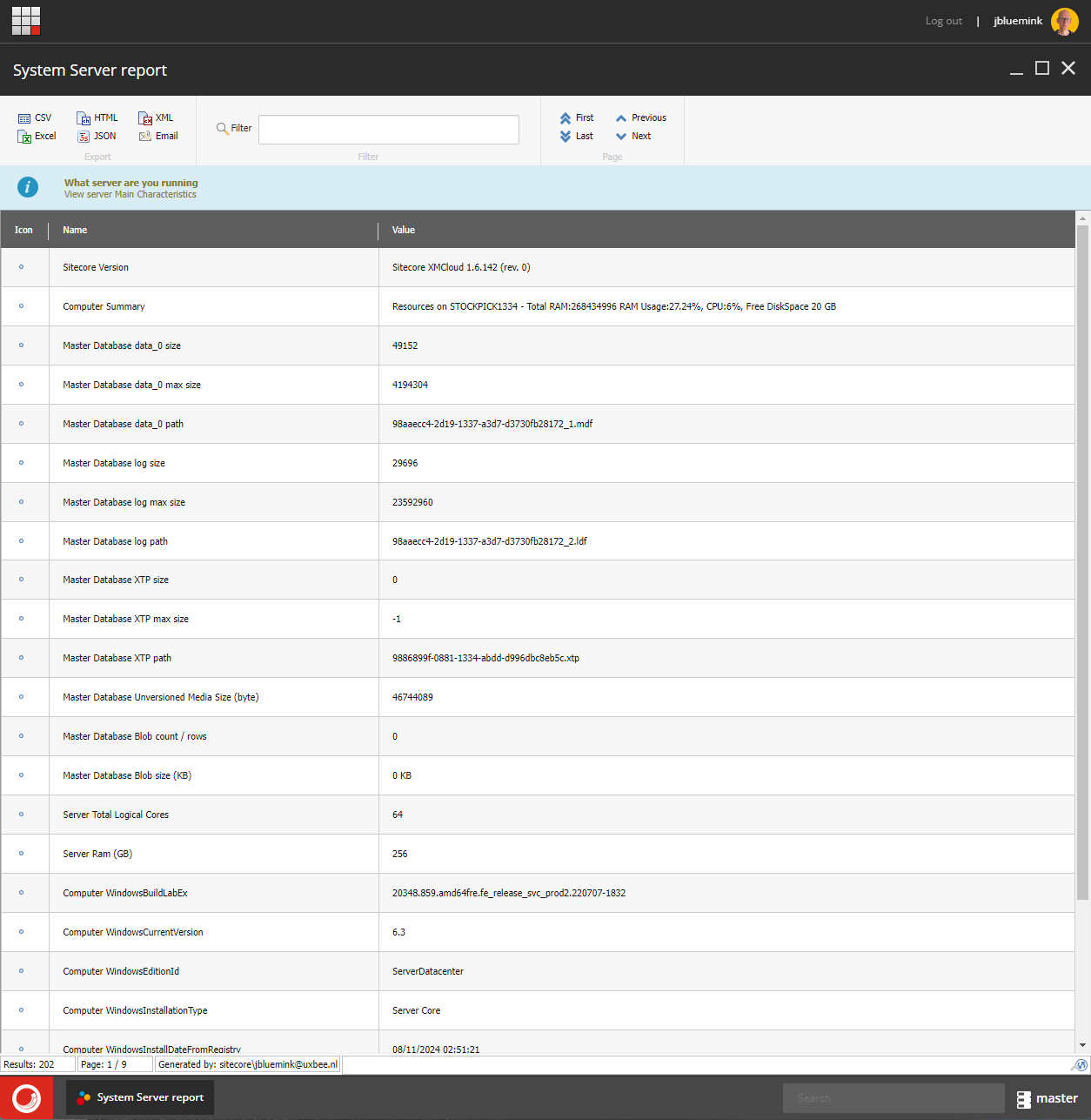This screenshot has height=1120, width=1091.
Task: Switch to System Server report taskbar tab
Action: pos(140,1097)
